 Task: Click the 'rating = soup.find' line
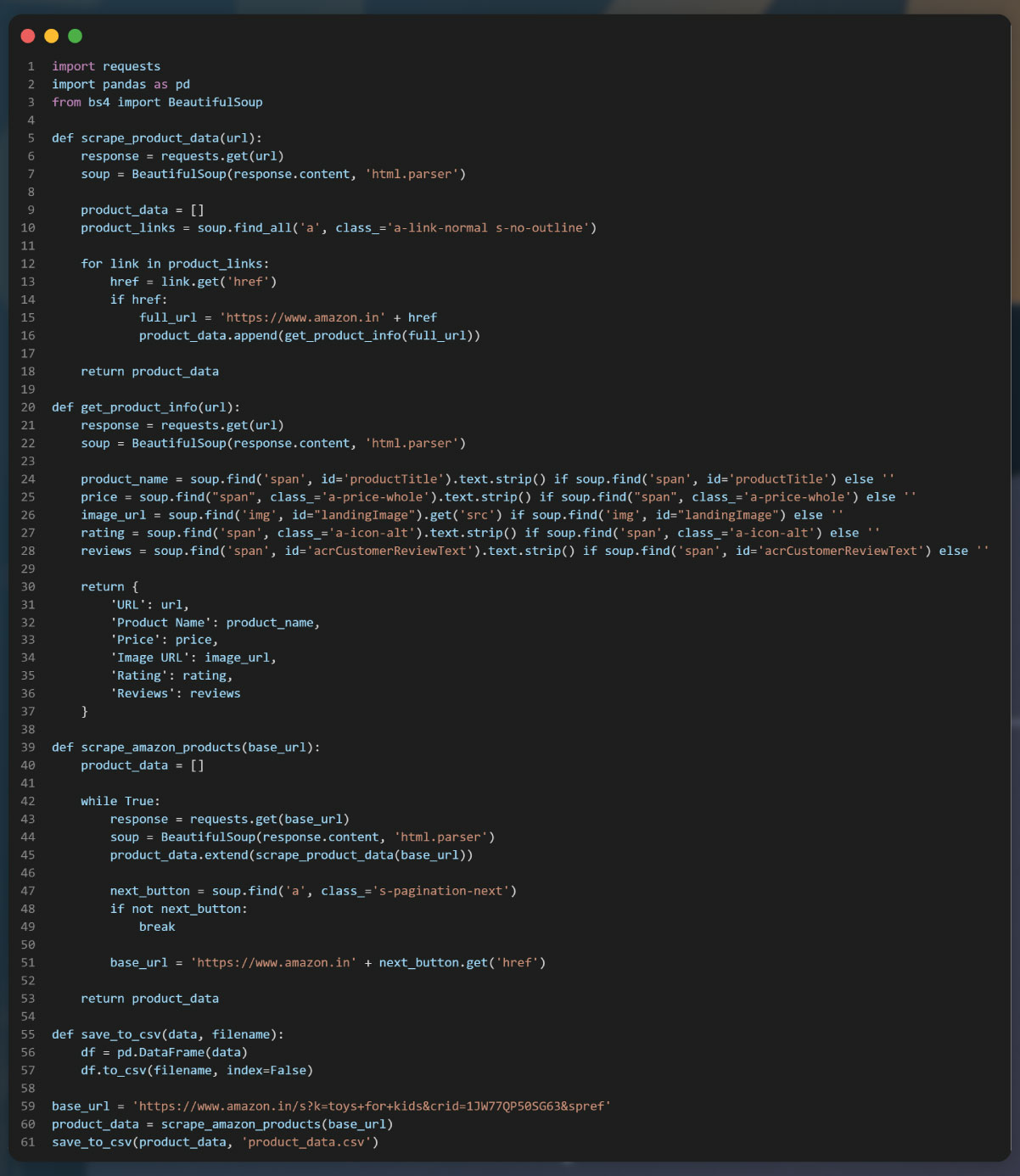pyautogui.click(x=480, y=533)
